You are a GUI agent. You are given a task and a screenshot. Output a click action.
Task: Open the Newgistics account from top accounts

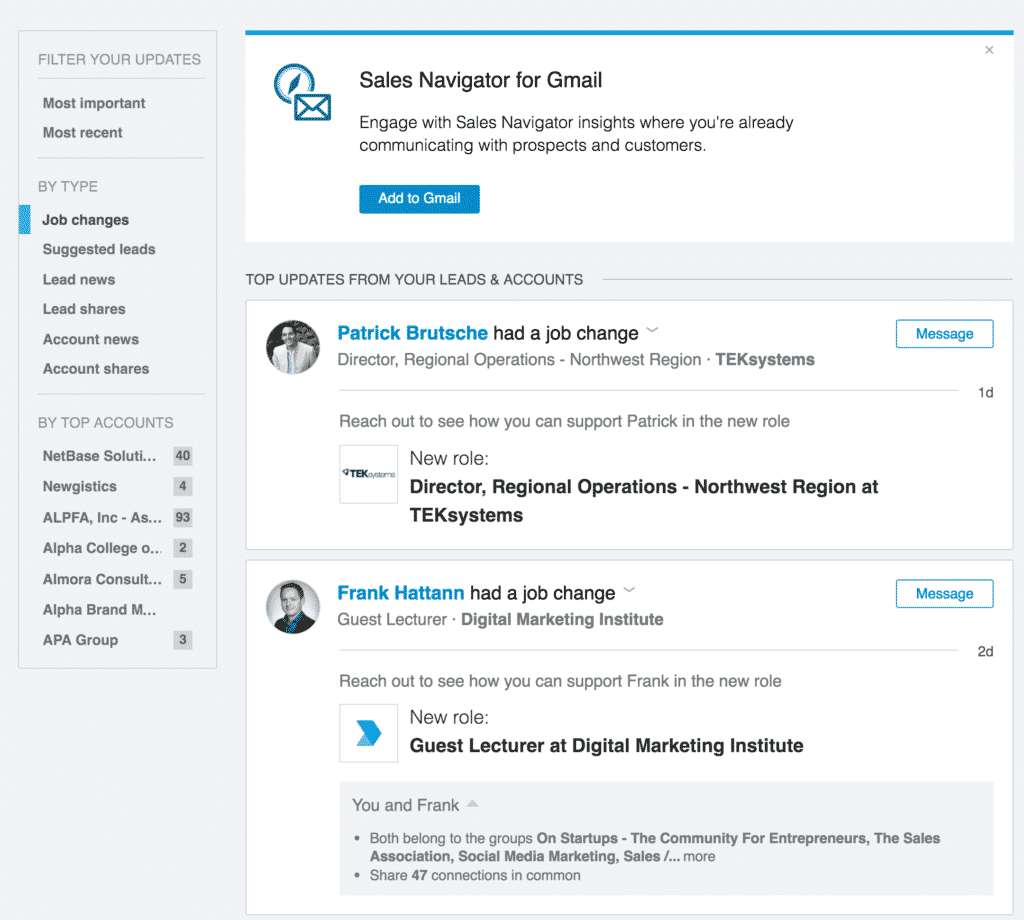click(77, 486)
